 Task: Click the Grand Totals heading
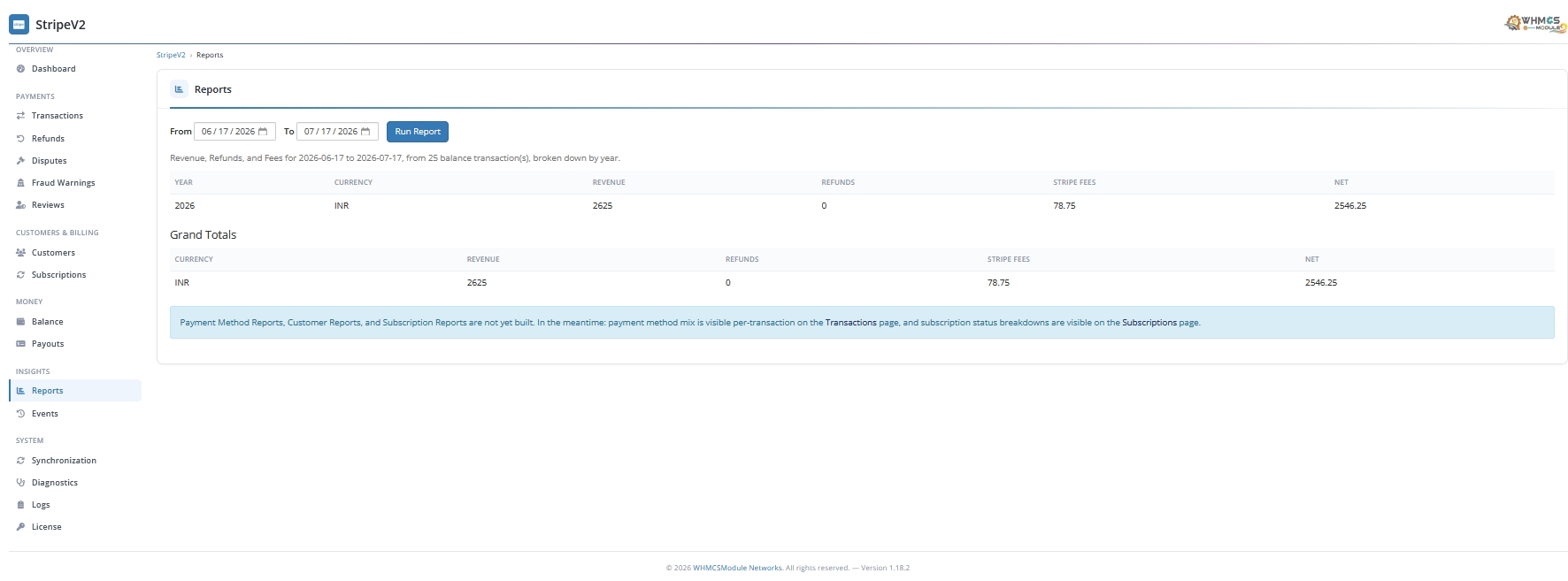tap(204, 235)
